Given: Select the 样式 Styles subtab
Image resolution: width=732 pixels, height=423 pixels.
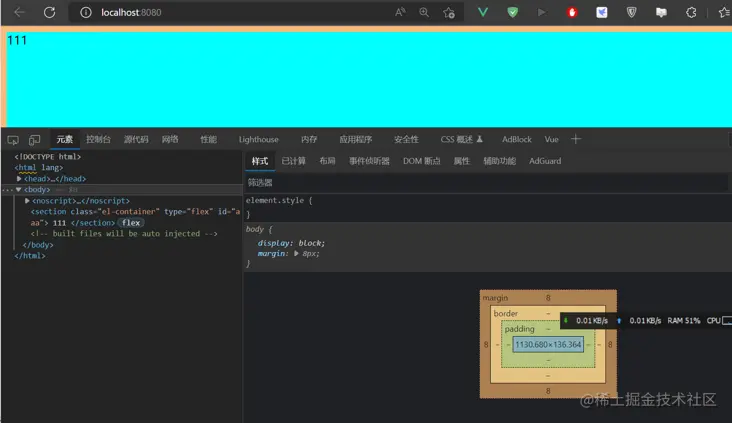Looking at the screenshot, I should coord(260,161).
